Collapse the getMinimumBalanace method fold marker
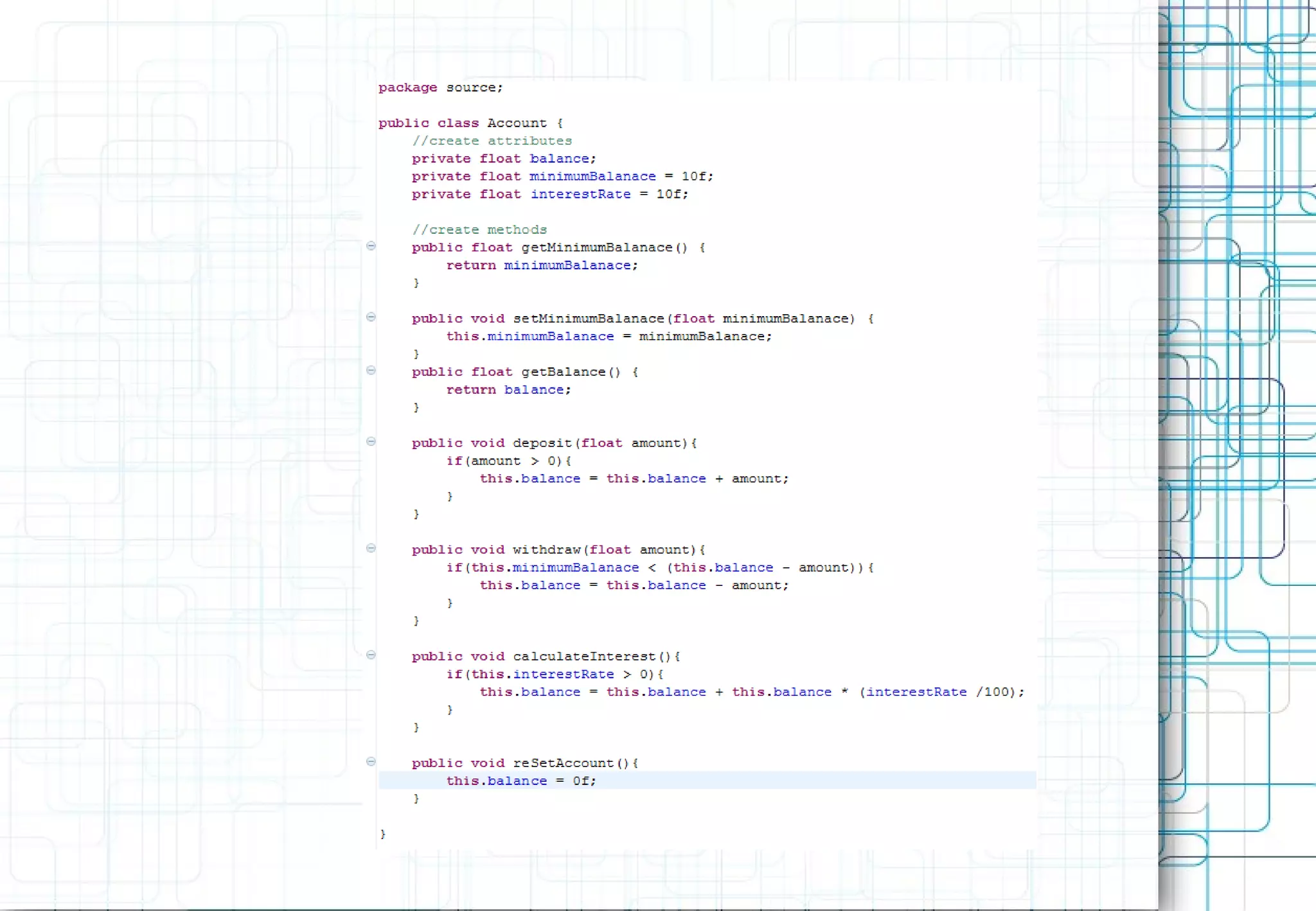 [x=371, y=246]
